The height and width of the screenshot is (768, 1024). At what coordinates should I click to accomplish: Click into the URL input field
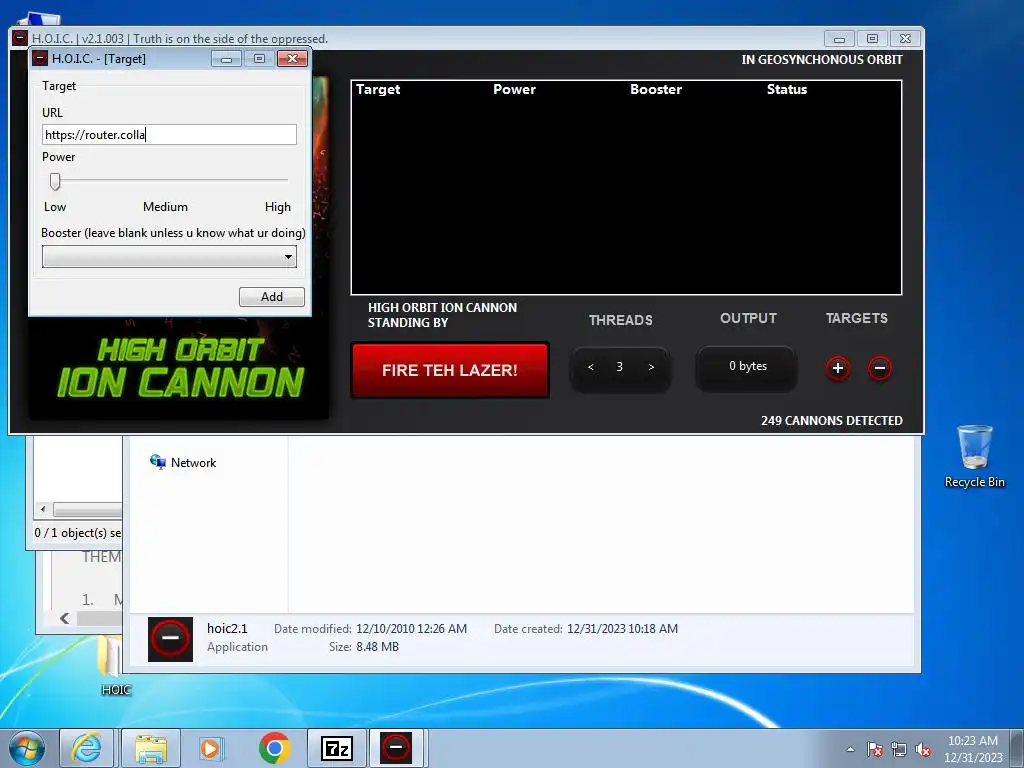click(x=169, y=135)
